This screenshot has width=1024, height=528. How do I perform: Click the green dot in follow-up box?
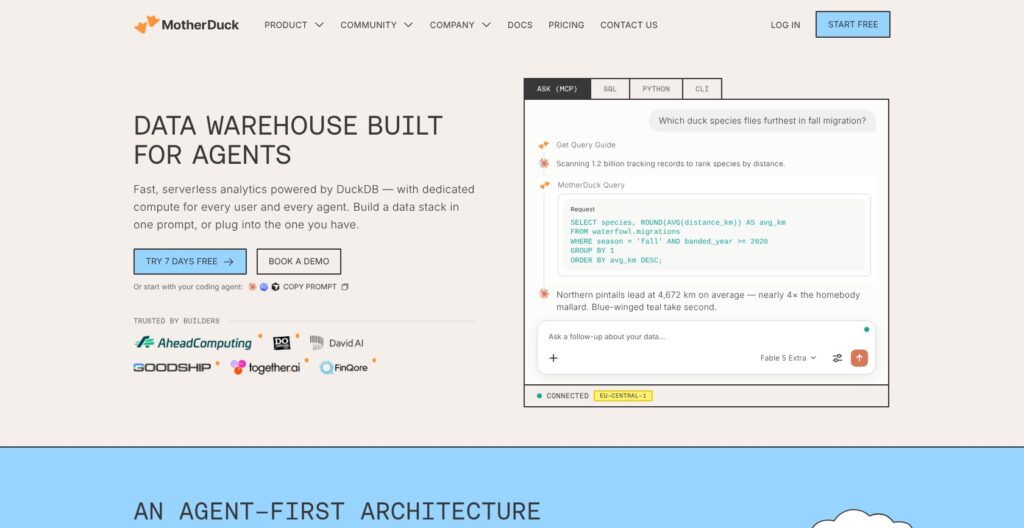tap(867, 329)
